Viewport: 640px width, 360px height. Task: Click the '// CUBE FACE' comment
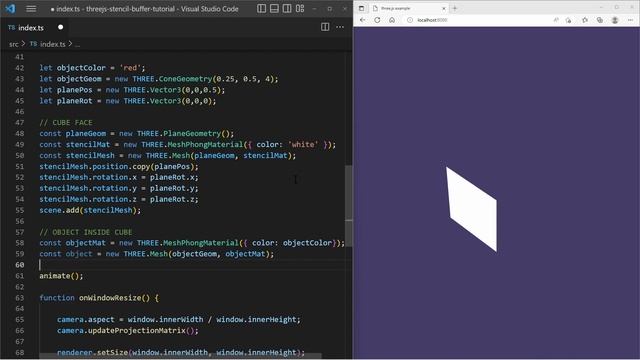pos(66,122)
